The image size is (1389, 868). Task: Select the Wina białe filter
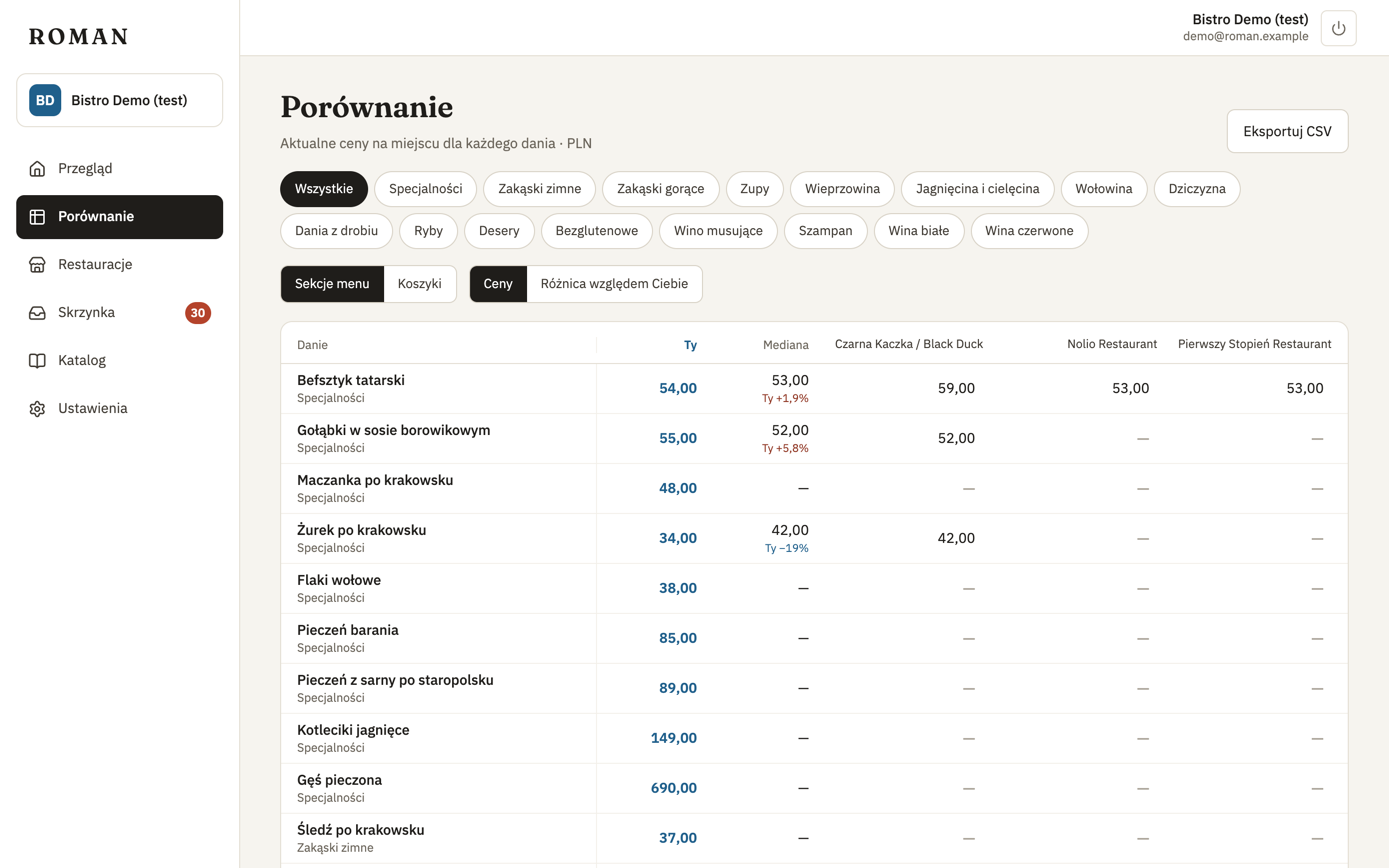(919, 231)
